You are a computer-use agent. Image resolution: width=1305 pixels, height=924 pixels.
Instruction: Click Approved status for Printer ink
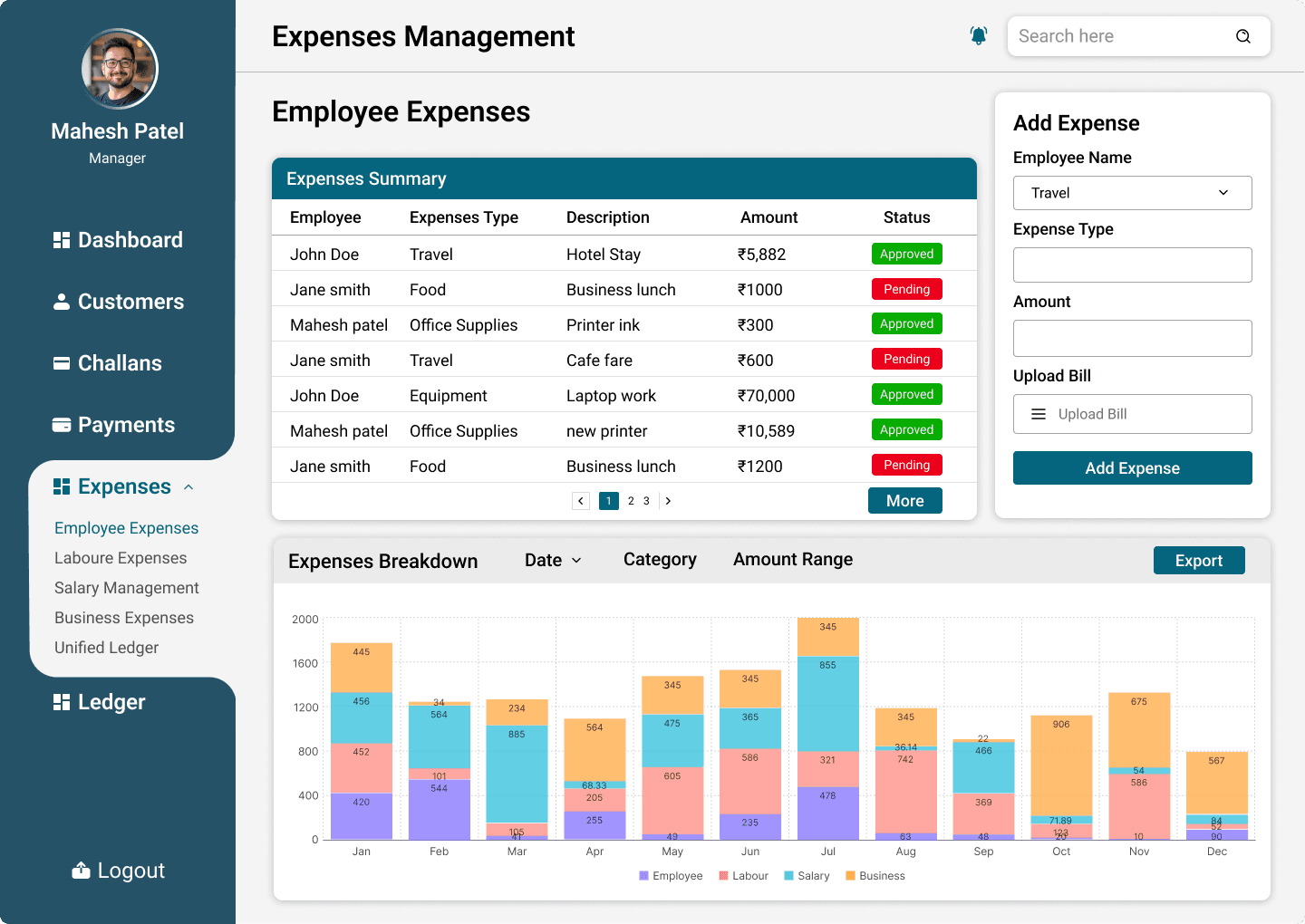pyautogui.click(x=907, y=323)
